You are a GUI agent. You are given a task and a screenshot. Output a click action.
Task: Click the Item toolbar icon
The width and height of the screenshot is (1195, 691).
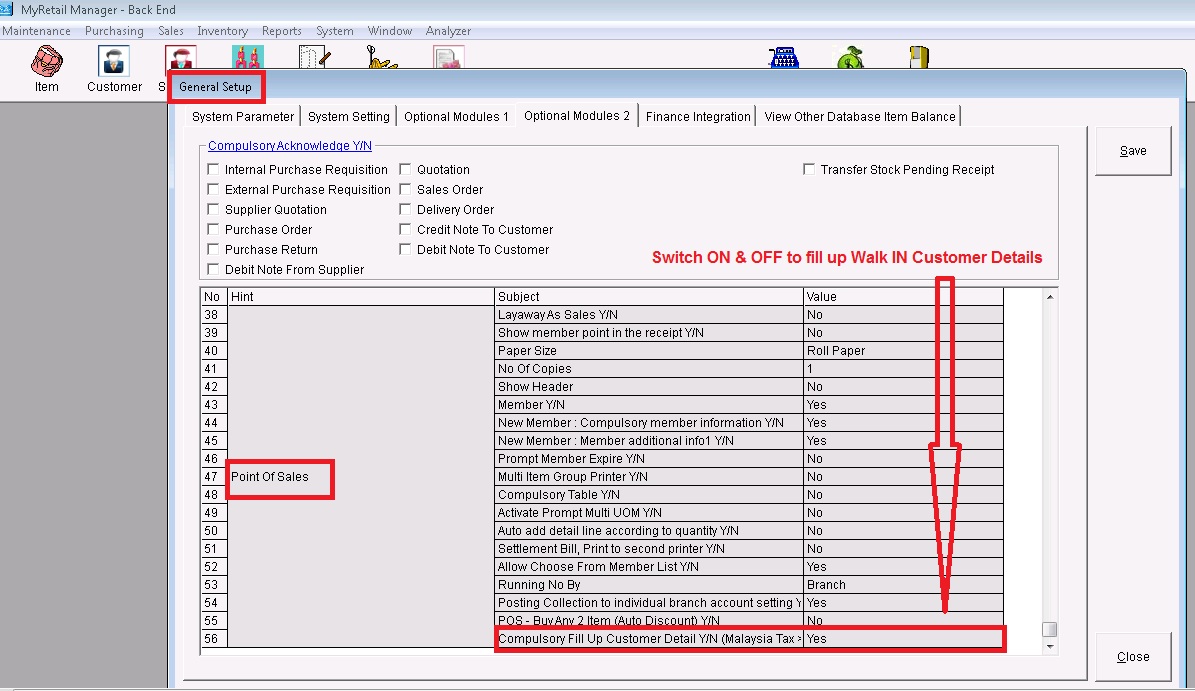click(x=46, y=63)
